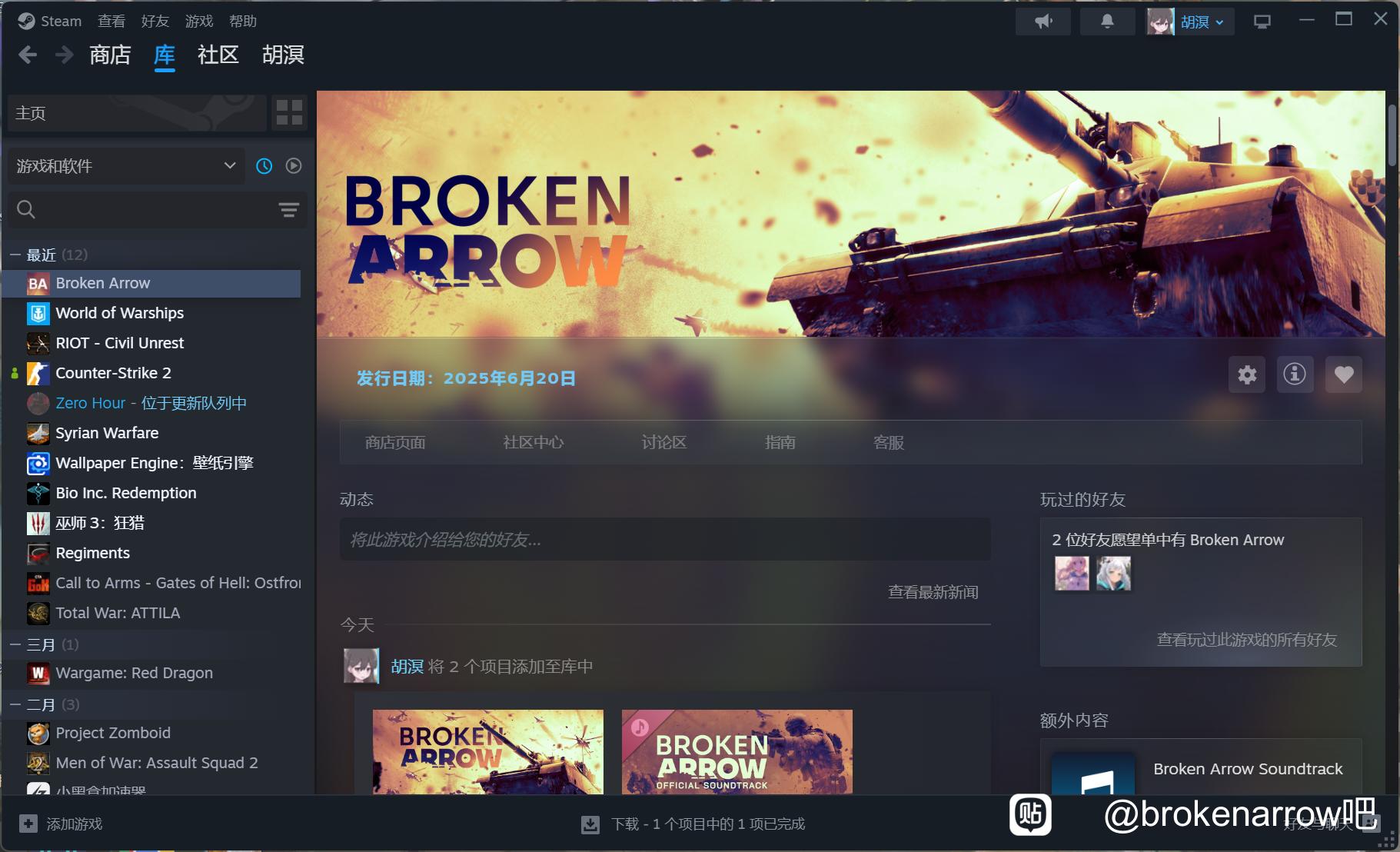Select Total War: ATTILA entry
Screen dimensions: 1400x852
click(151, 613)
